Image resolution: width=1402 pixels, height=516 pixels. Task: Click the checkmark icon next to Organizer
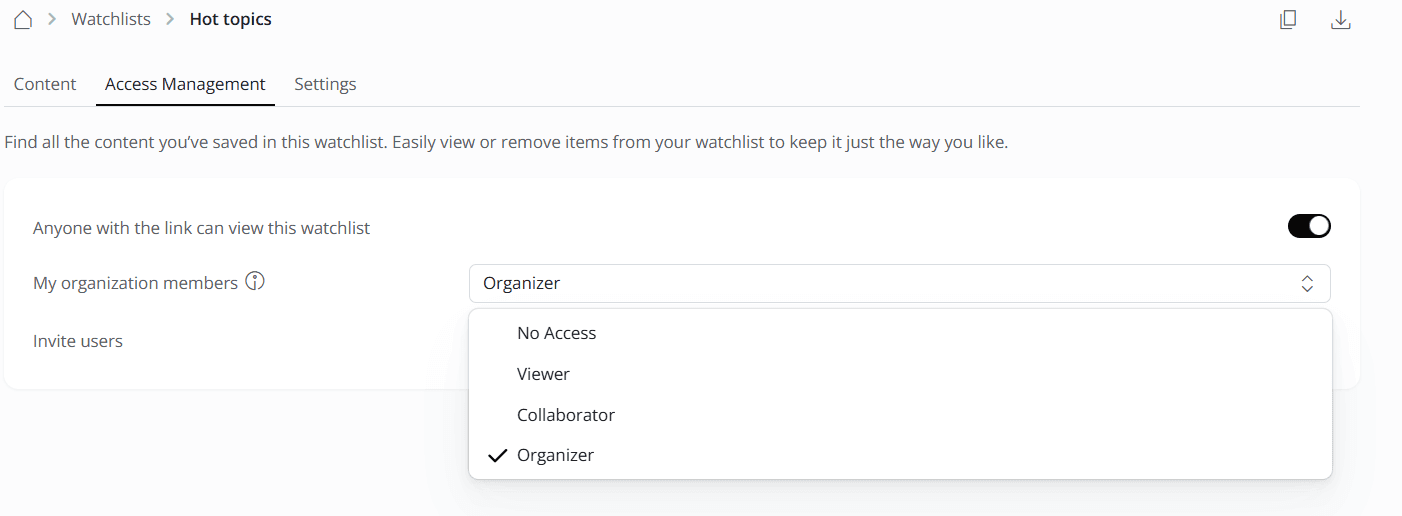coord(498,456)
